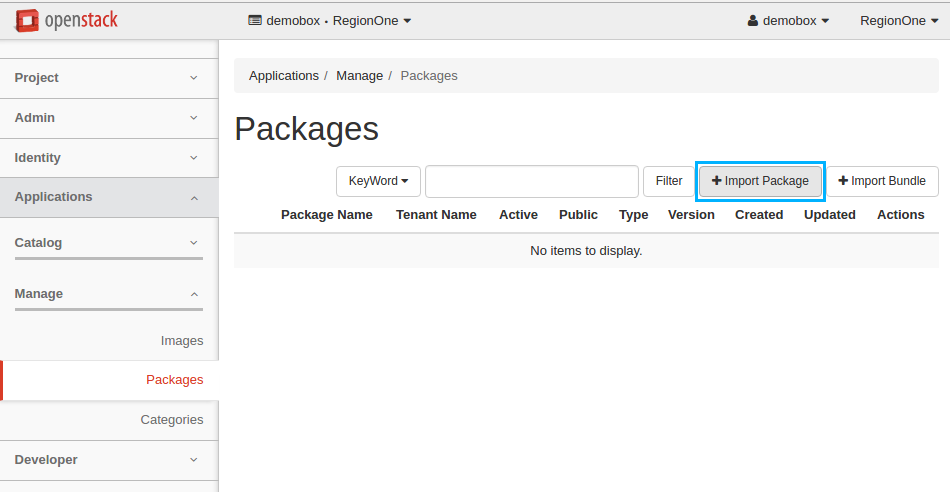
Task: Expand the Identity sidebar section
Action: pyautogui.click(x=108, y=158)
